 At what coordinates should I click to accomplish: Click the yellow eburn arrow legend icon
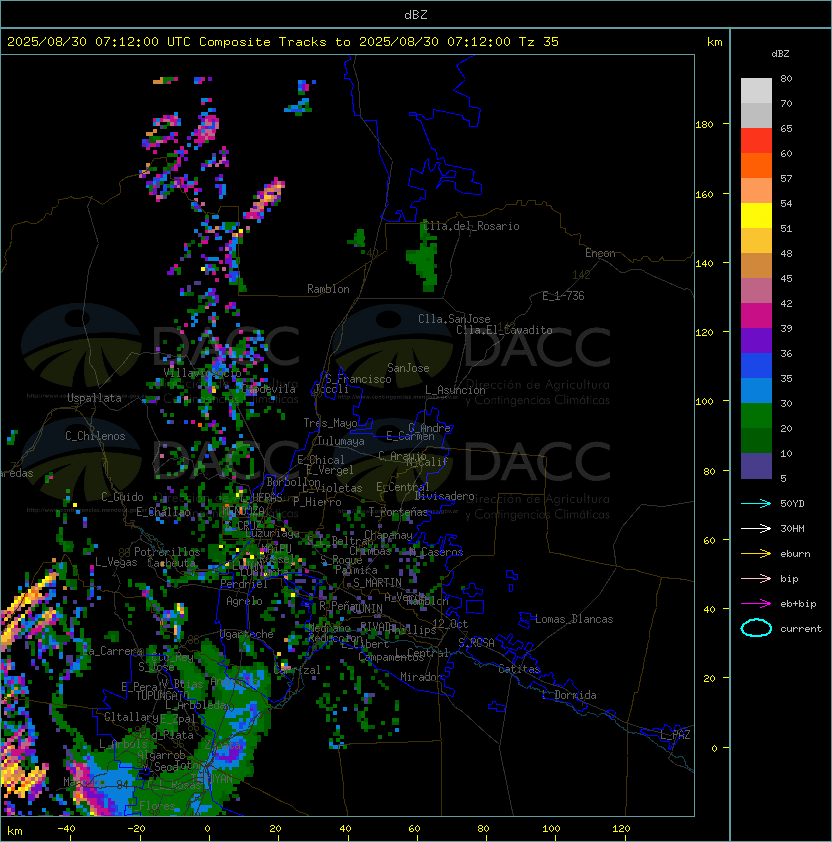click(756, 554)
